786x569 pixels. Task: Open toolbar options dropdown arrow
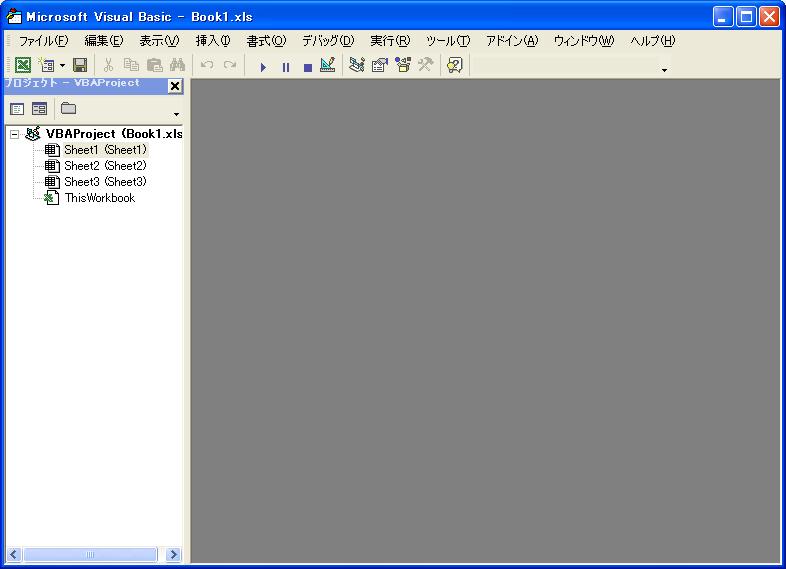664,70
